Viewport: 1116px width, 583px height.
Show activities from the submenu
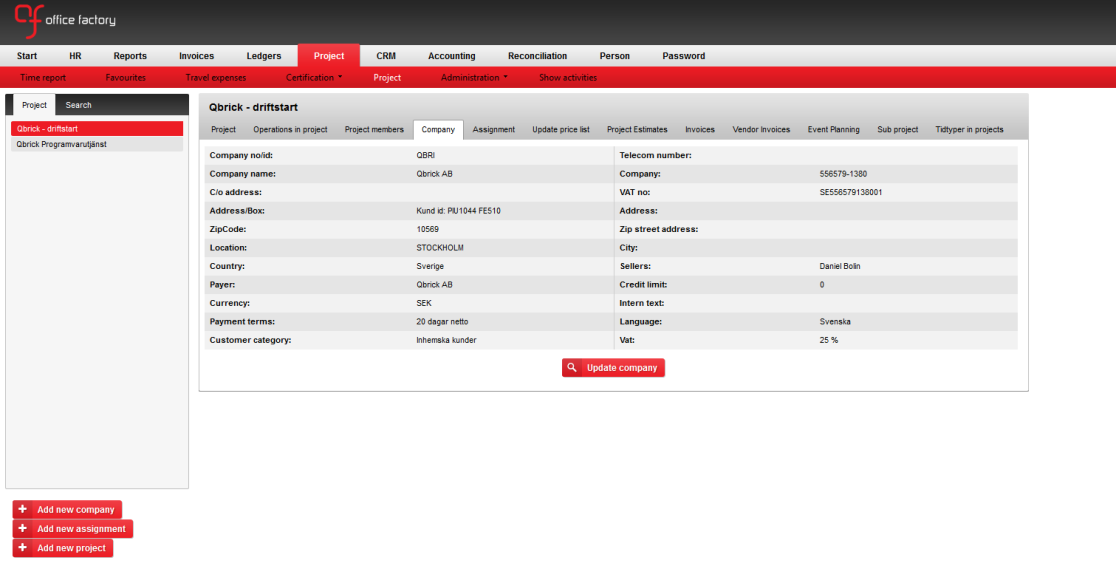pyautogui.click(x=568, y=78)
